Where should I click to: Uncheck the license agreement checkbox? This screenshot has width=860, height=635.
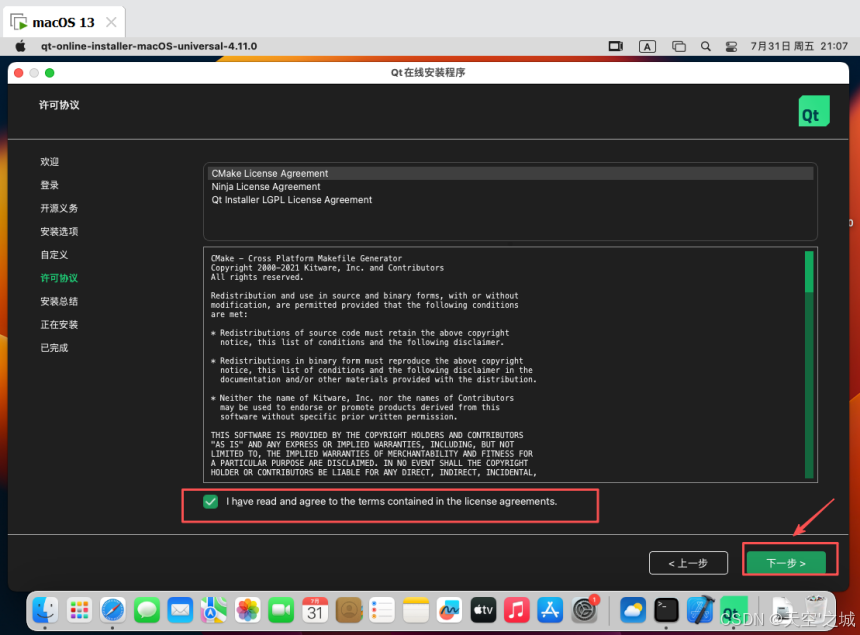[211, 502]
